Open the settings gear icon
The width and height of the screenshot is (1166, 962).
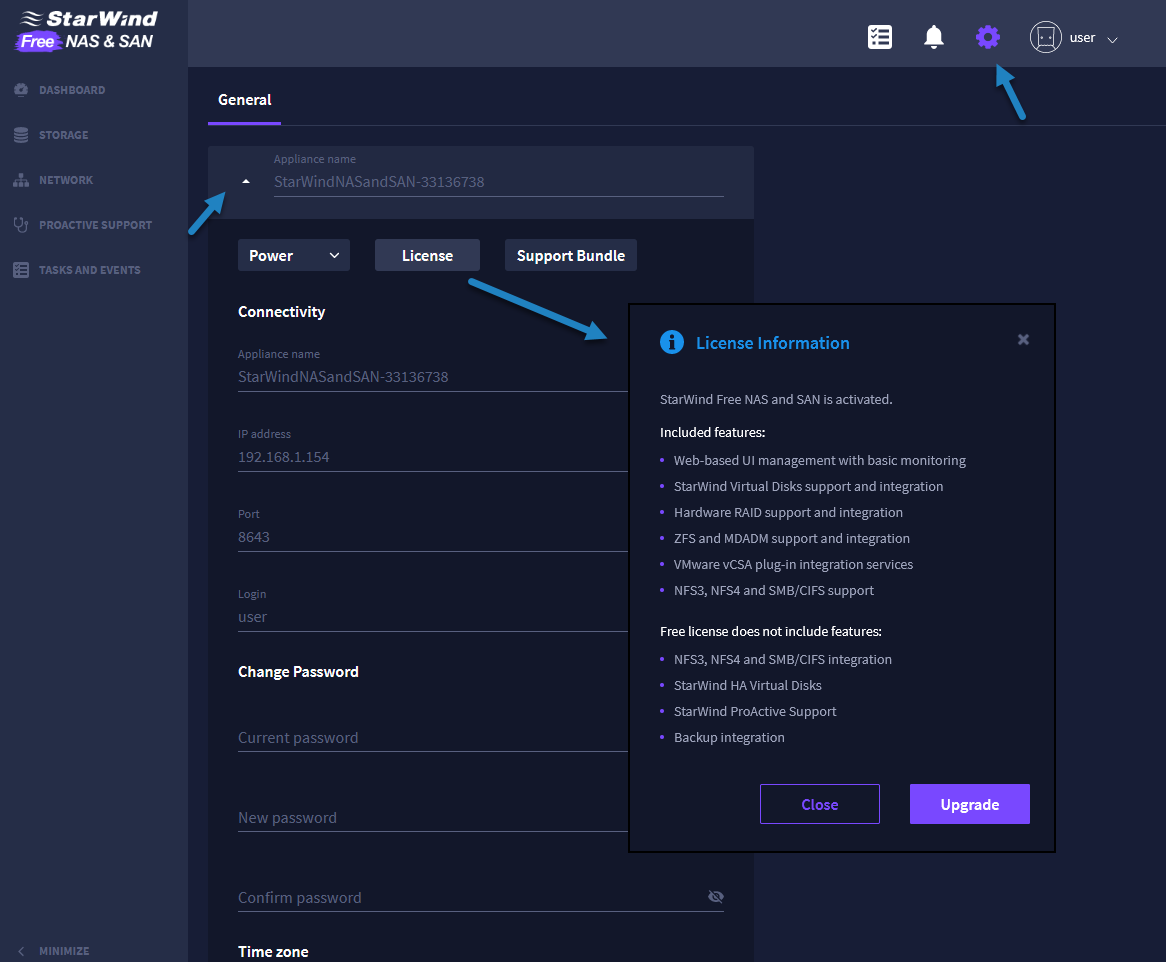pyautogui.click(x=988, y=36)
